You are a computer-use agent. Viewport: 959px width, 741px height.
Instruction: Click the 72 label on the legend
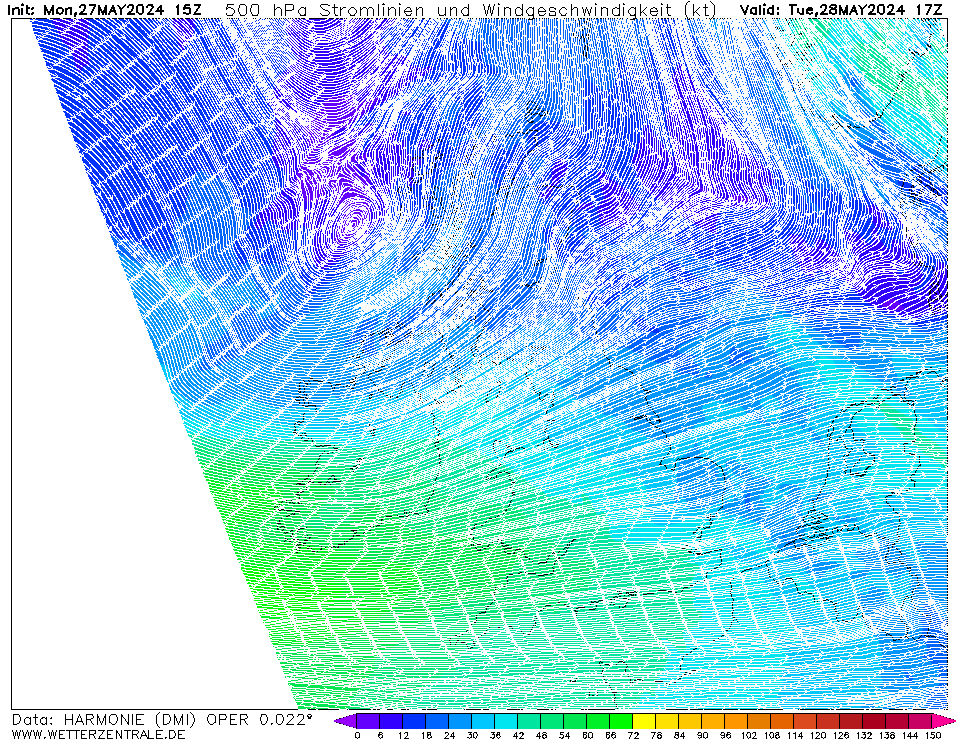pos(633,735)
